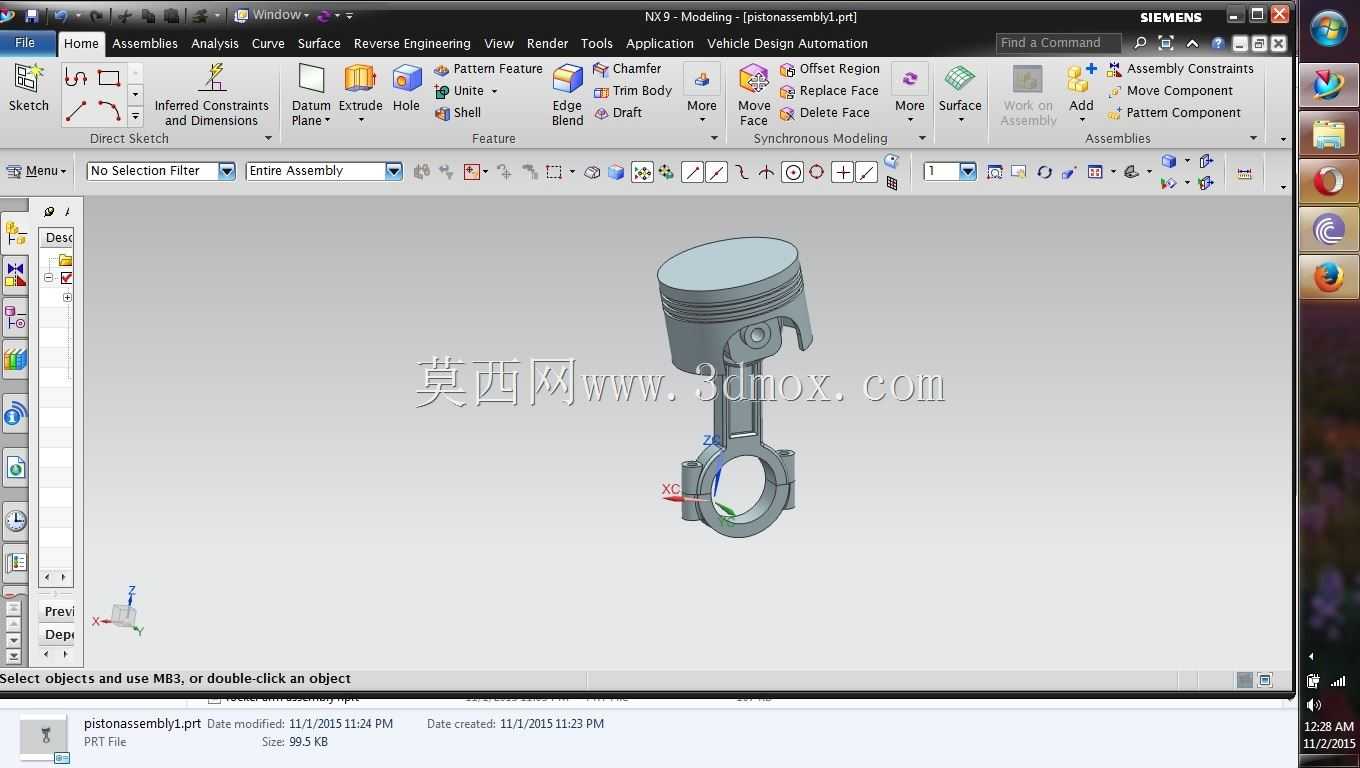
Task: Click the volume icon in system tray
Action: click(1313, 705)
